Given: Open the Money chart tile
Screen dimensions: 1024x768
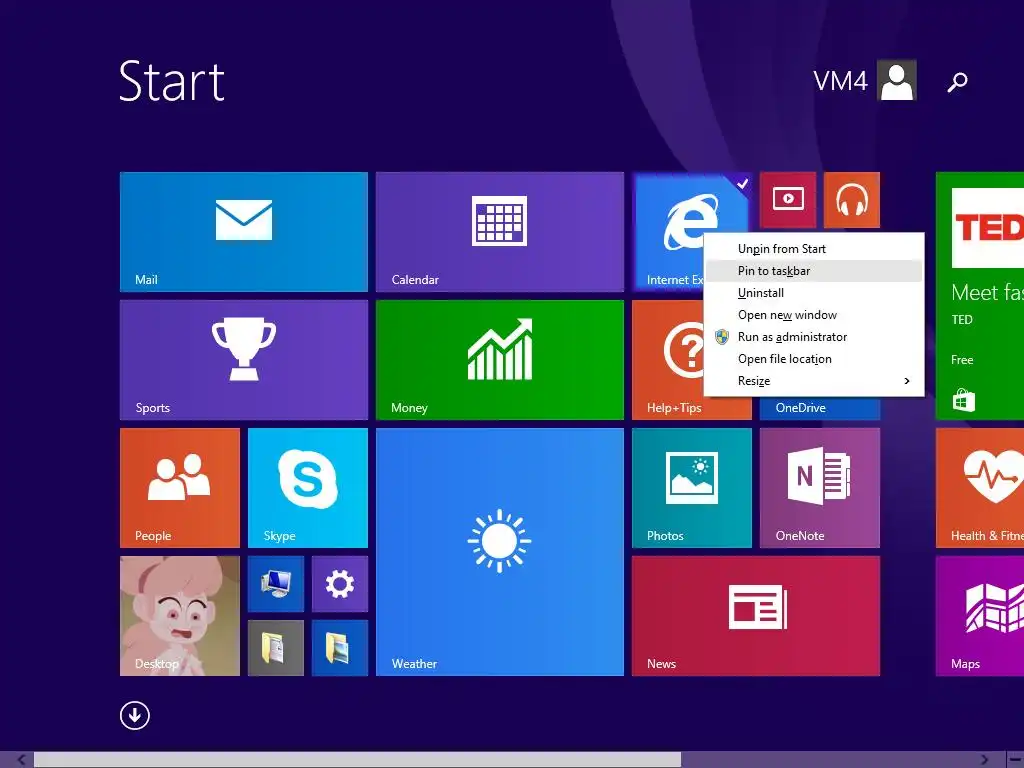Looking at the screenshot, I should click(500, 360).
